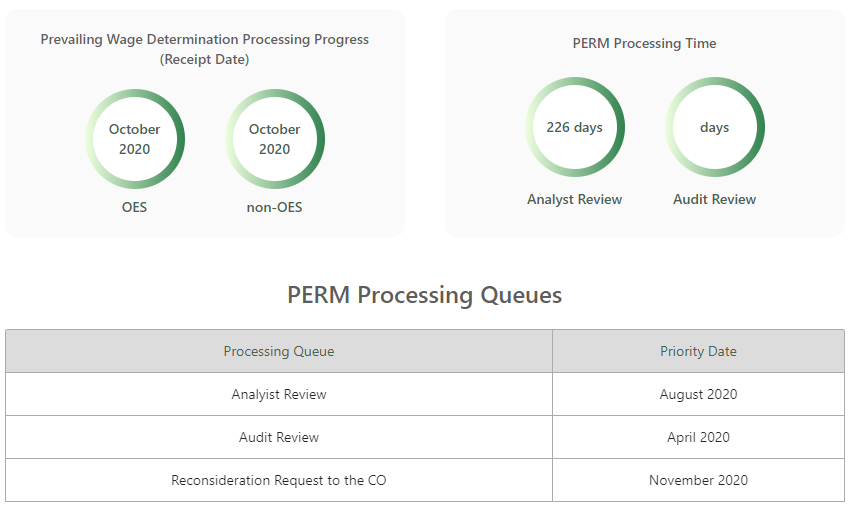Viewport: 855px width, 525px height.
Task: Select the Analyist Review cell in the table
Action: click(x=279, y=394)
